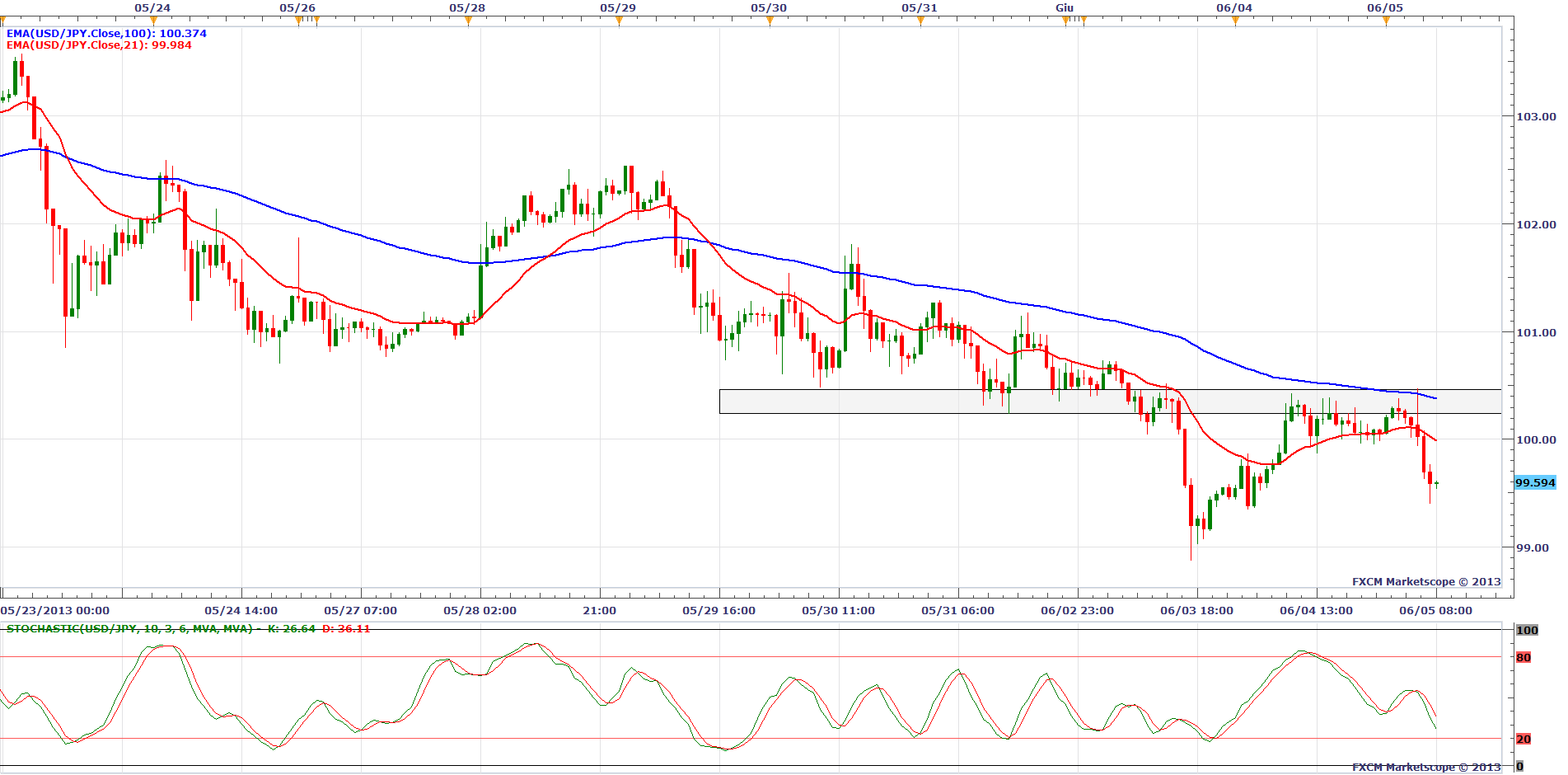This screenshot has height=775, width=1568.
Task: Click the orange date marker under 05/24
Action: (153, 21)
